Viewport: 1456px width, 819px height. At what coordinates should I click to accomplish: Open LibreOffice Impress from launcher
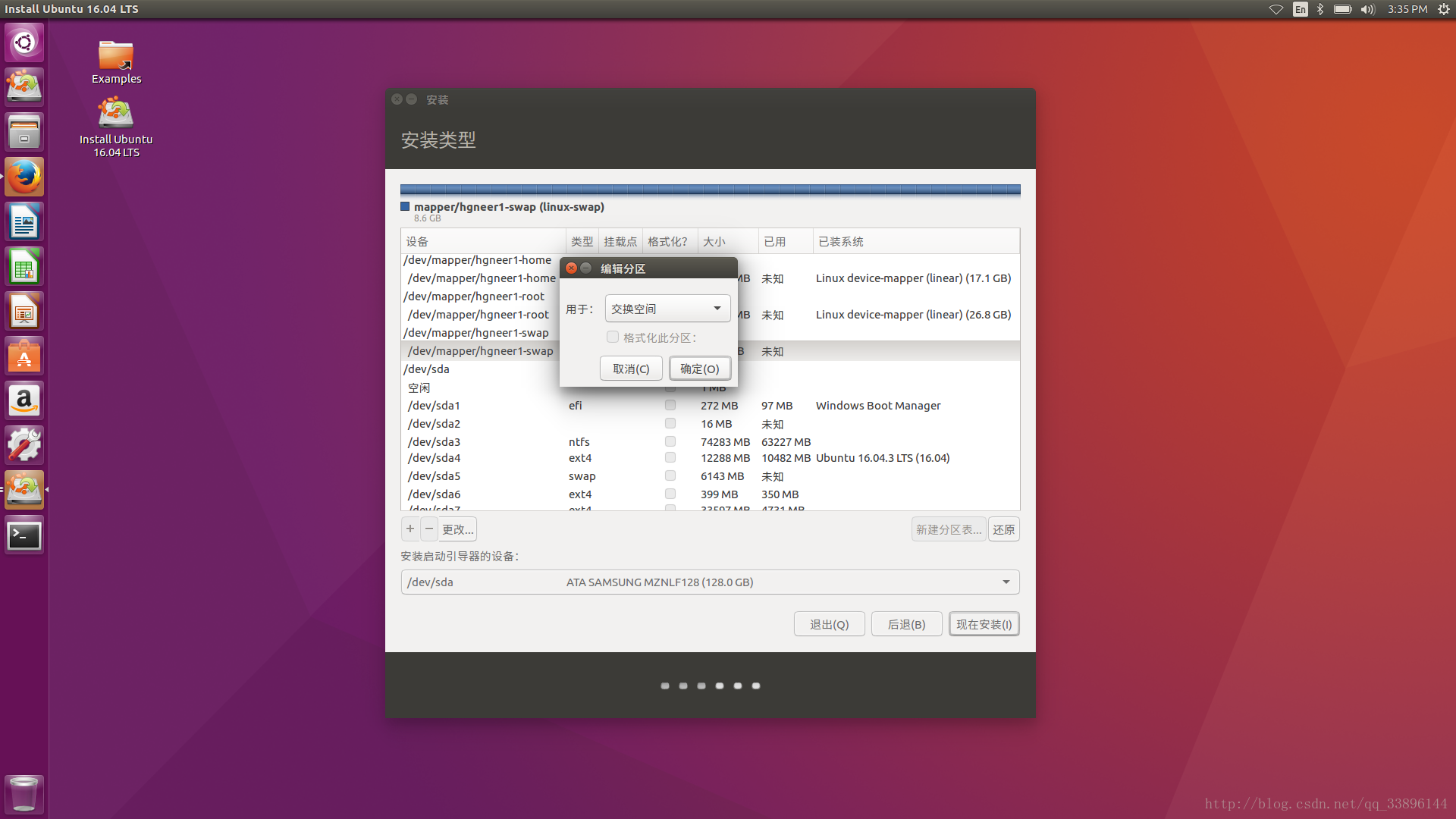pyautogui.click(x=24, y=311)
